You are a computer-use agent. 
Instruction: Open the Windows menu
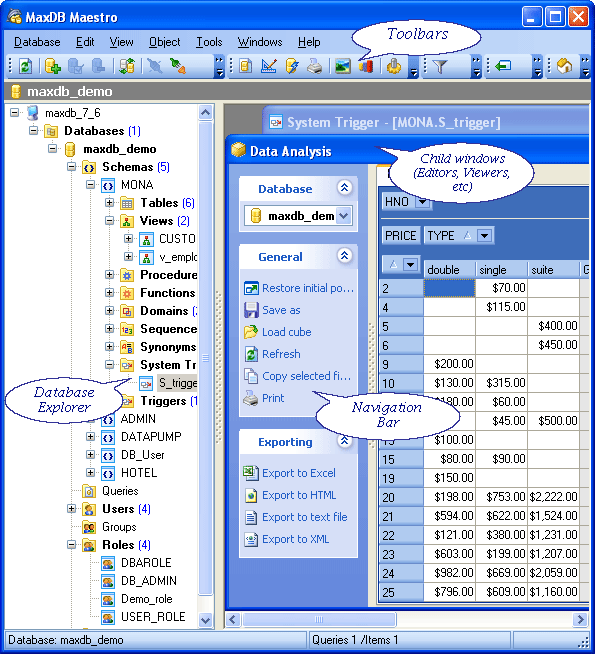point(260,42)
